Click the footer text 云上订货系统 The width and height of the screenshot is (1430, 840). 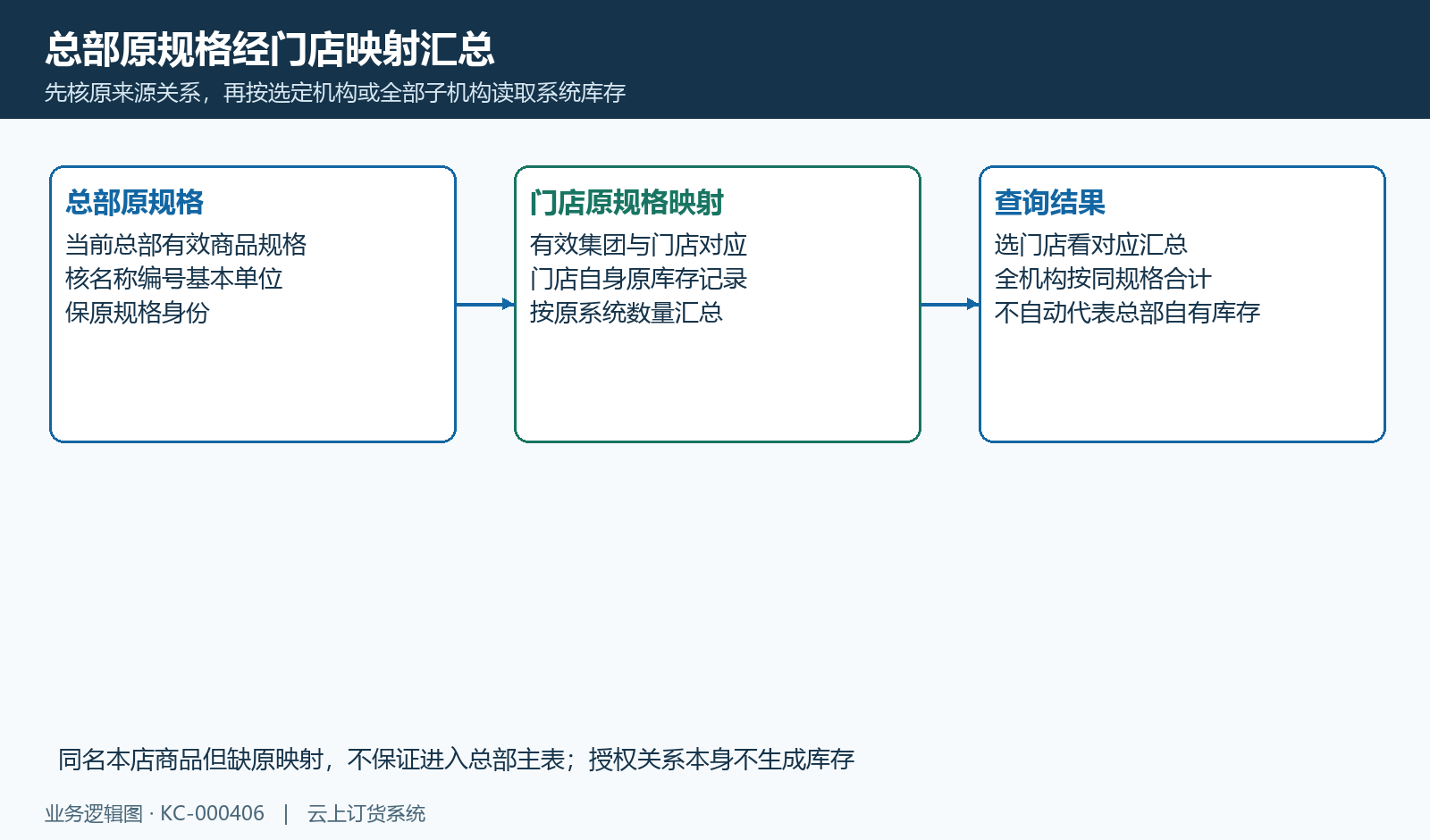[x=366, y=814]
